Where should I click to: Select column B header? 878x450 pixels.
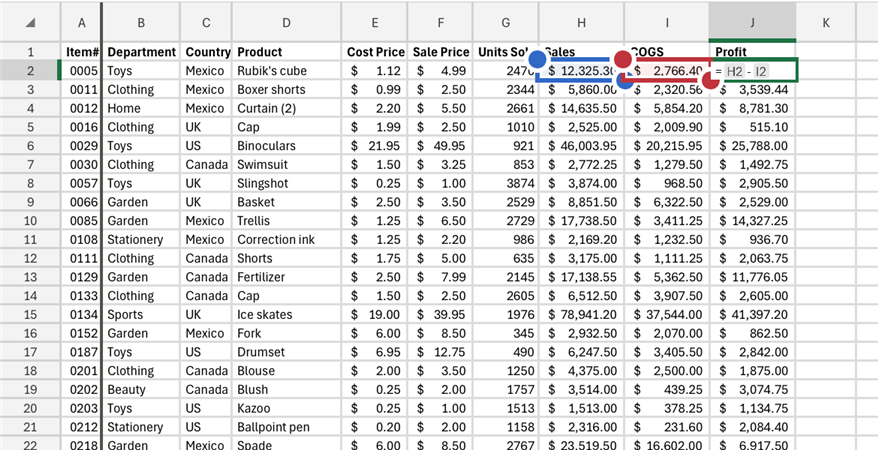tap(141, 22)
